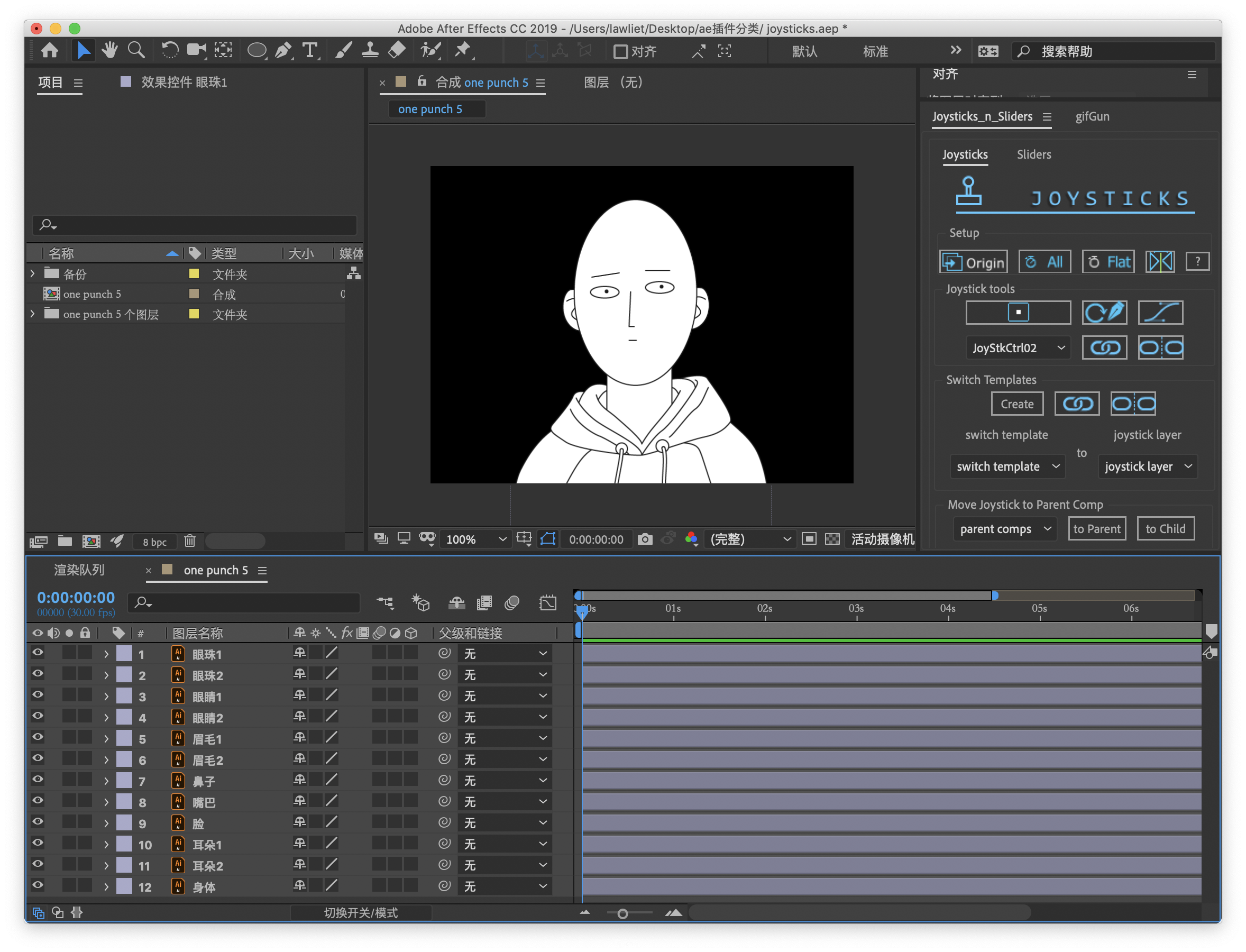Enable the 对齐 snapping checkbox

(620, 52)
